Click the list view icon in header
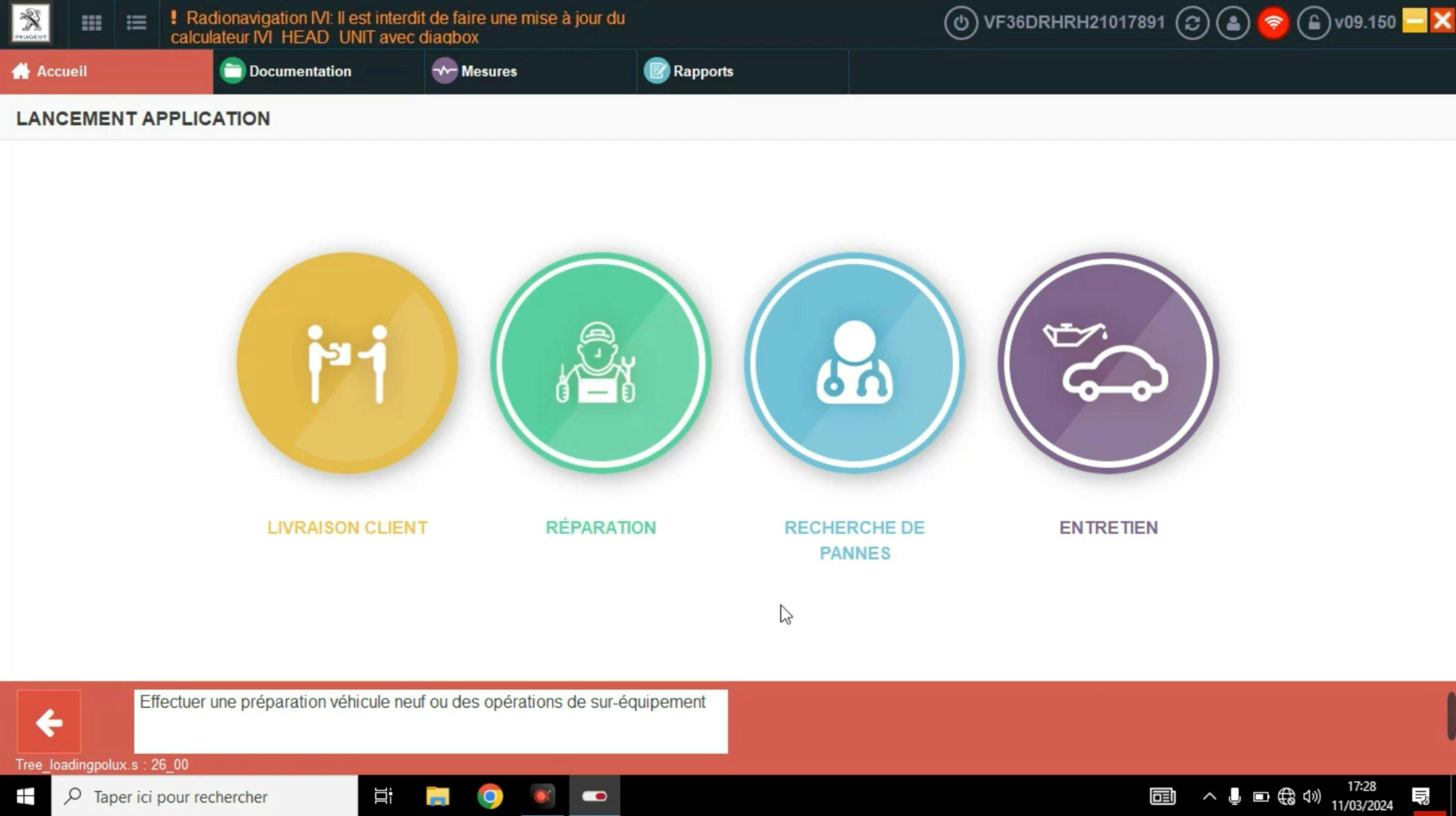 136,23
